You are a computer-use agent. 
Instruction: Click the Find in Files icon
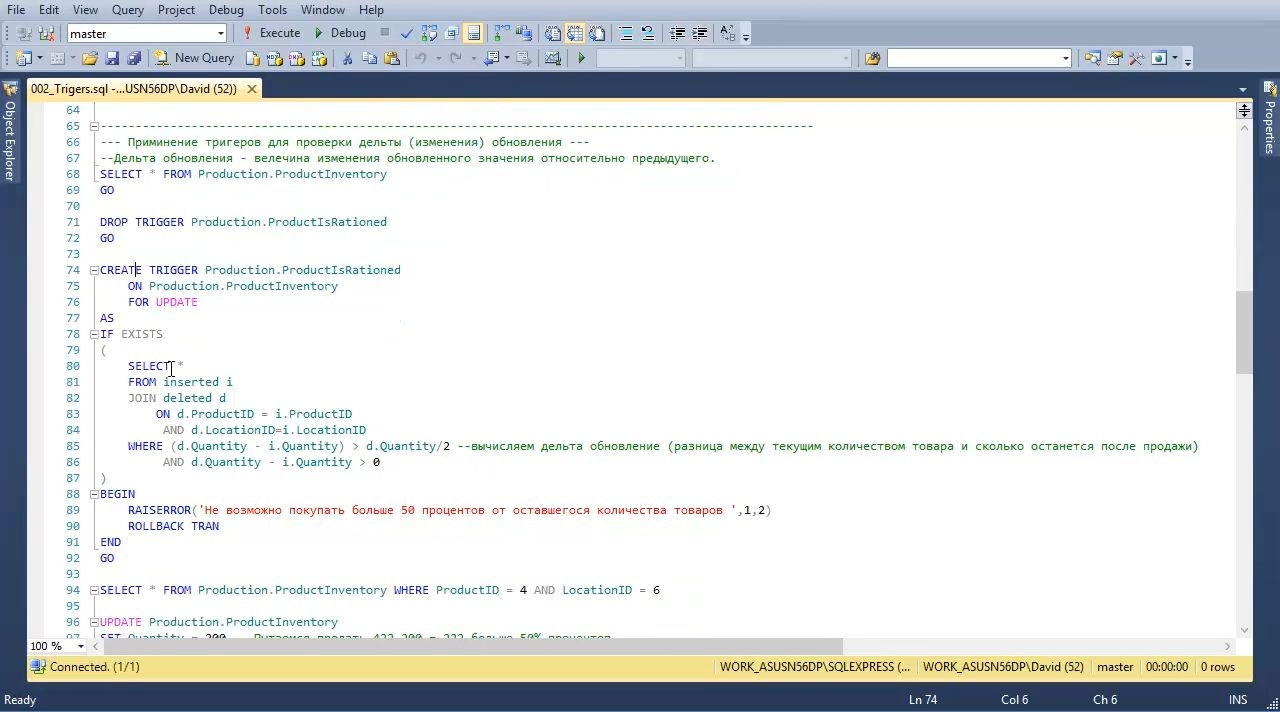(x=872, y=58)
